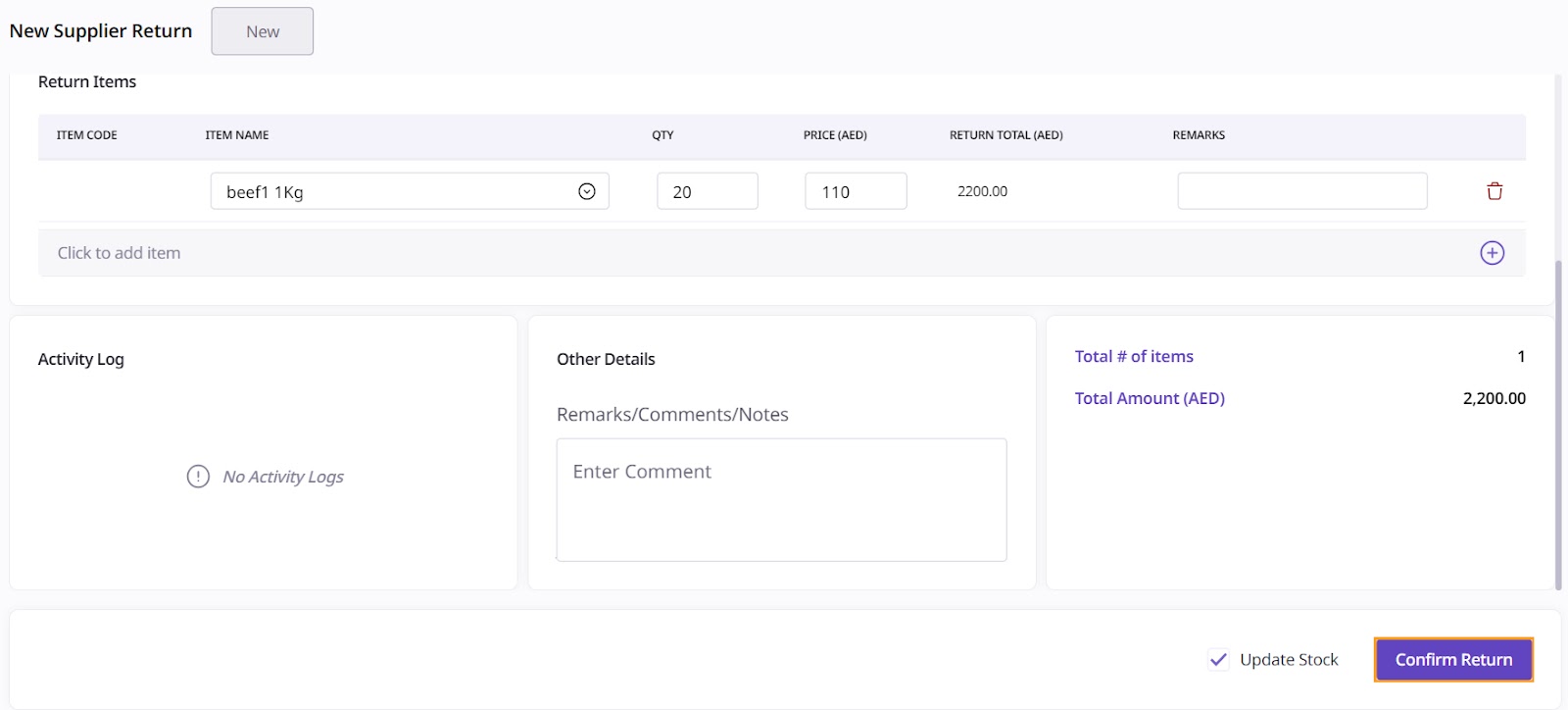Click the New status button
This screenshot has width=1568, height=710.
[263, 31]
